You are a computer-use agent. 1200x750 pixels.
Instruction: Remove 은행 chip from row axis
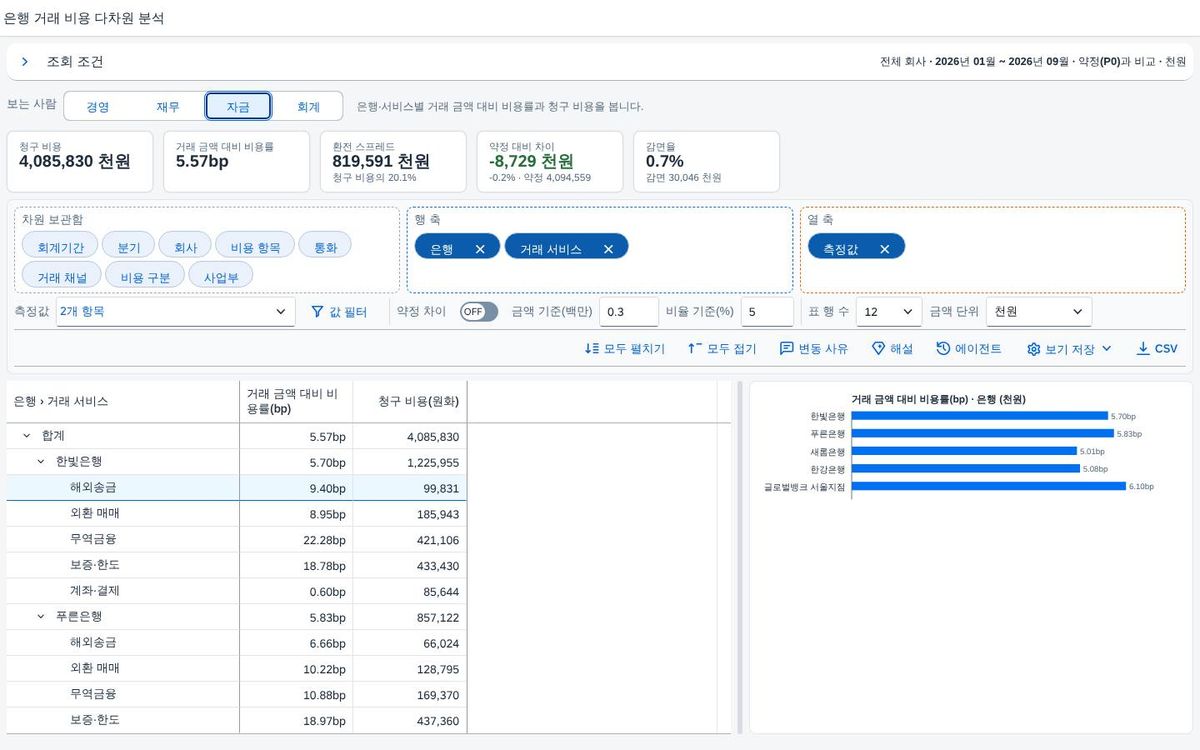tap(480, 249)
